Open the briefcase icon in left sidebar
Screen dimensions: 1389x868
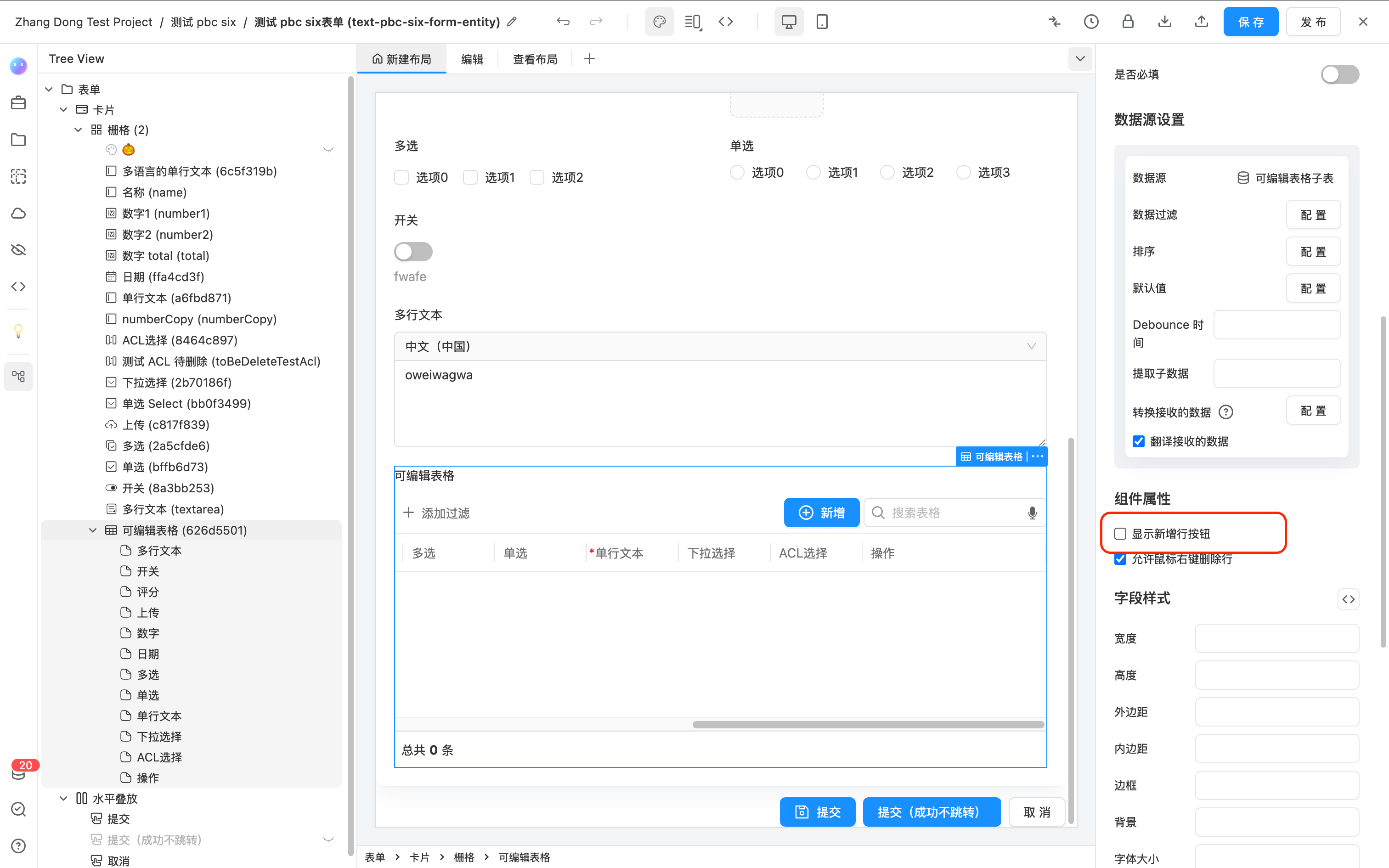[x=18, y=103]
